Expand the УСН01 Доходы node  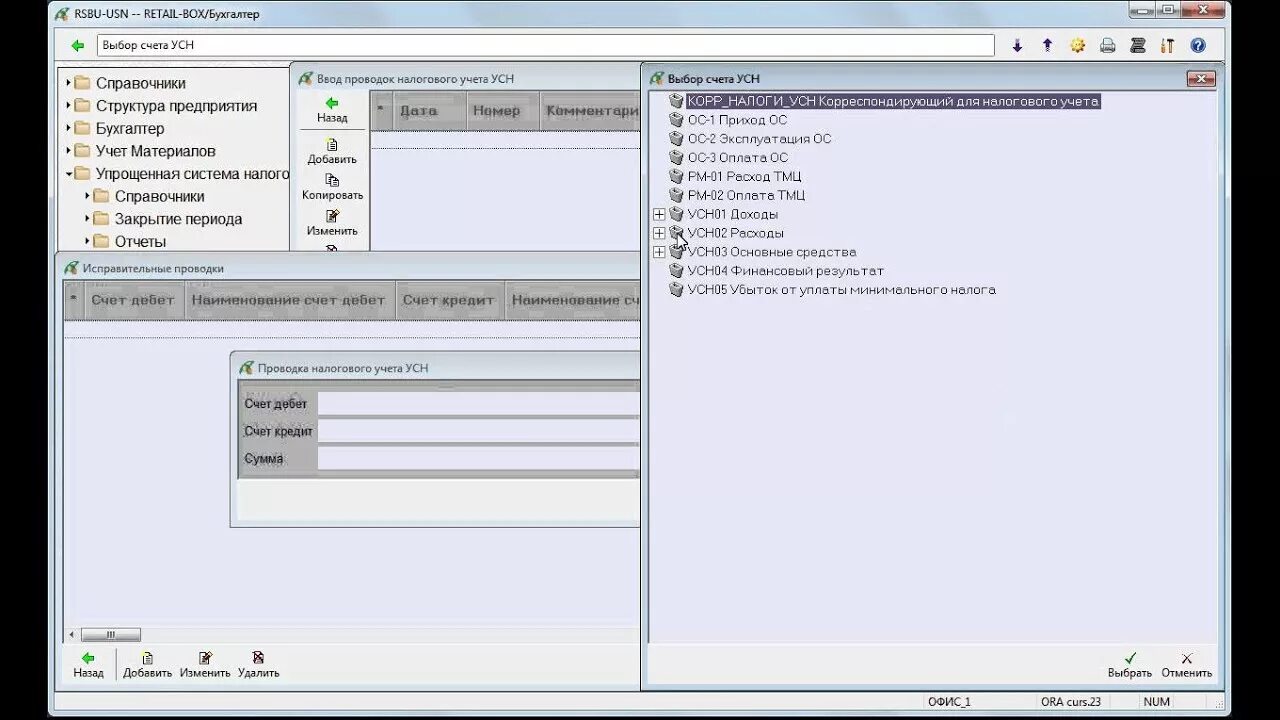tap(659, 214)
